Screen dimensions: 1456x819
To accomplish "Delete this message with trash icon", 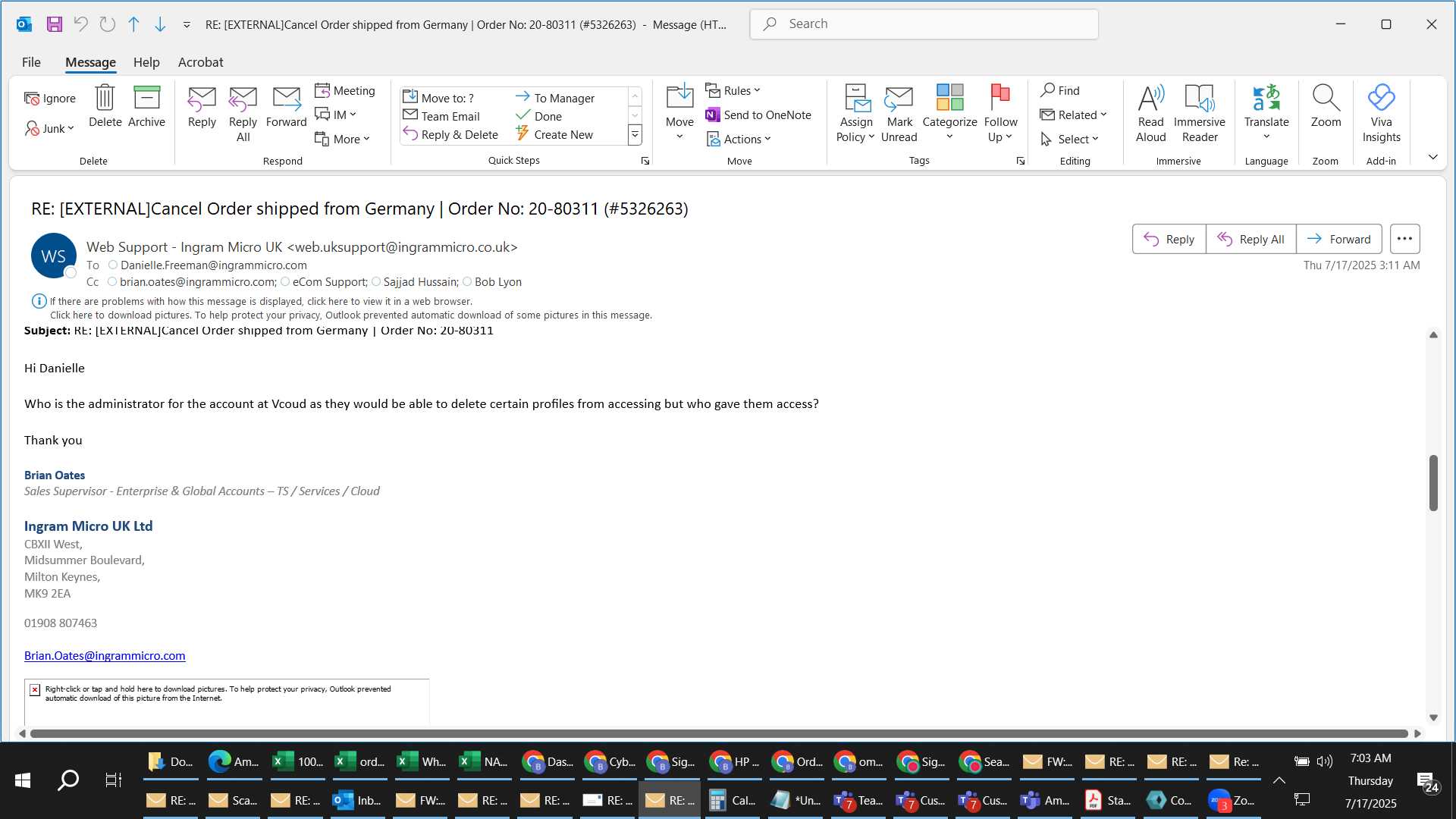I will coord(105,106).
